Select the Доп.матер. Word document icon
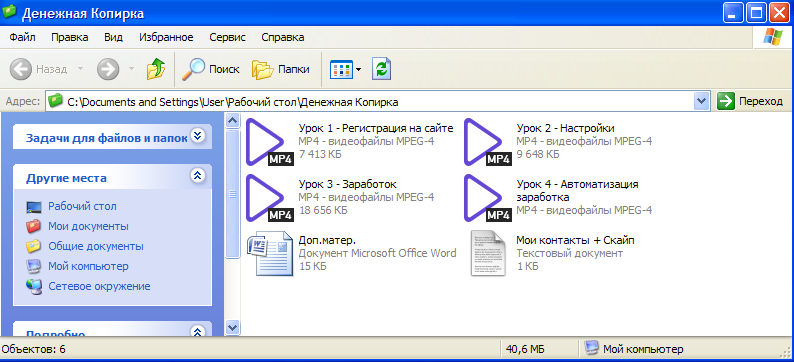Image resolution: width=794 pixels, height=362 pixels. point(270,254)
